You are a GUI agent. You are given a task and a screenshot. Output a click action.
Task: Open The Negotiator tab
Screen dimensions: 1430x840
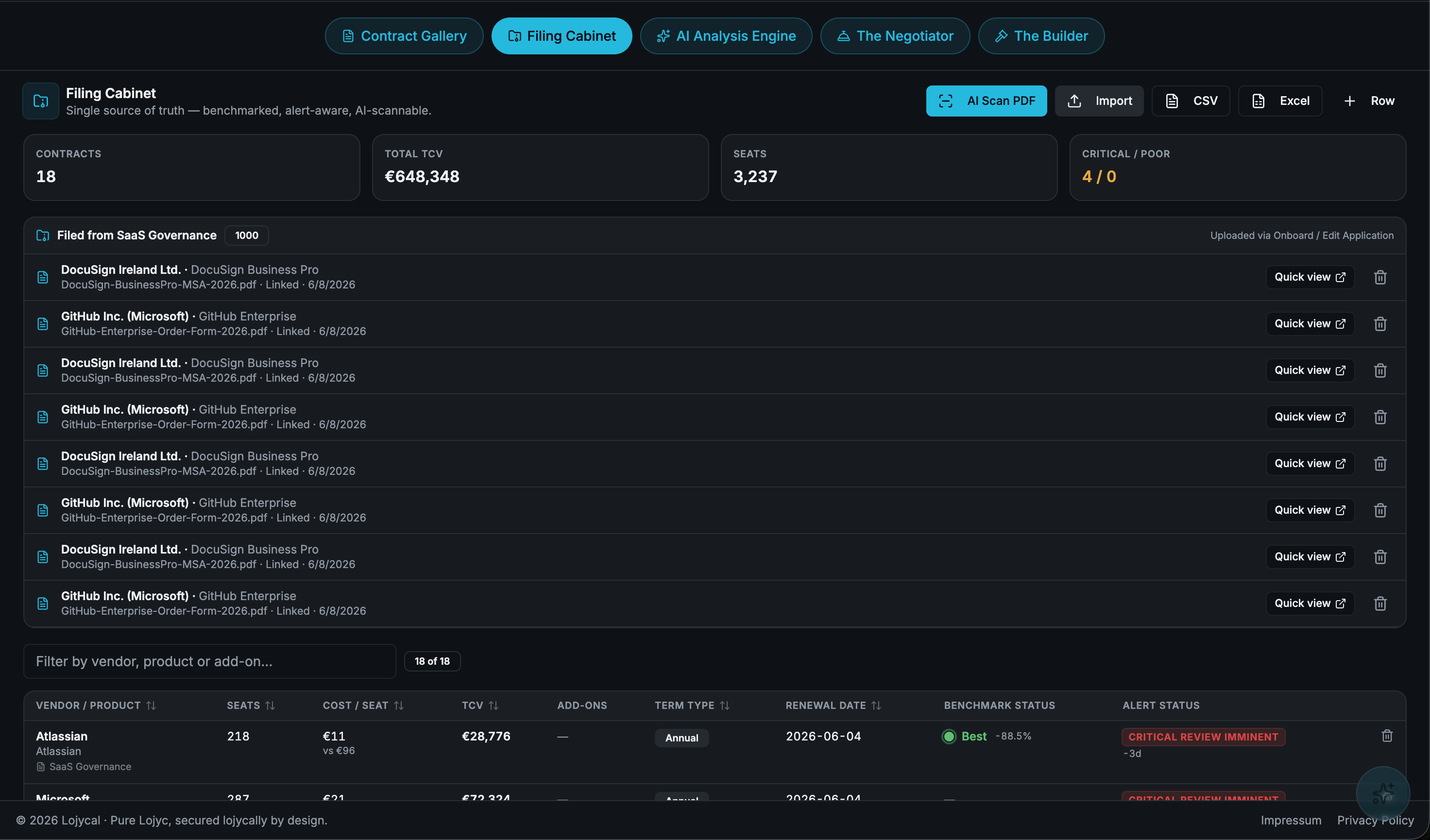(896, 36)
